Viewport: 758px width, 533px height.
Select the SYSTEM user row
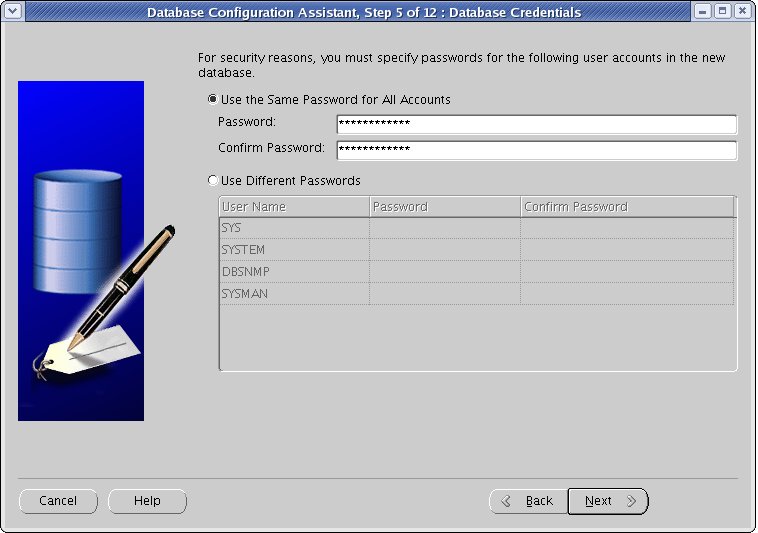tap(294, 250)
